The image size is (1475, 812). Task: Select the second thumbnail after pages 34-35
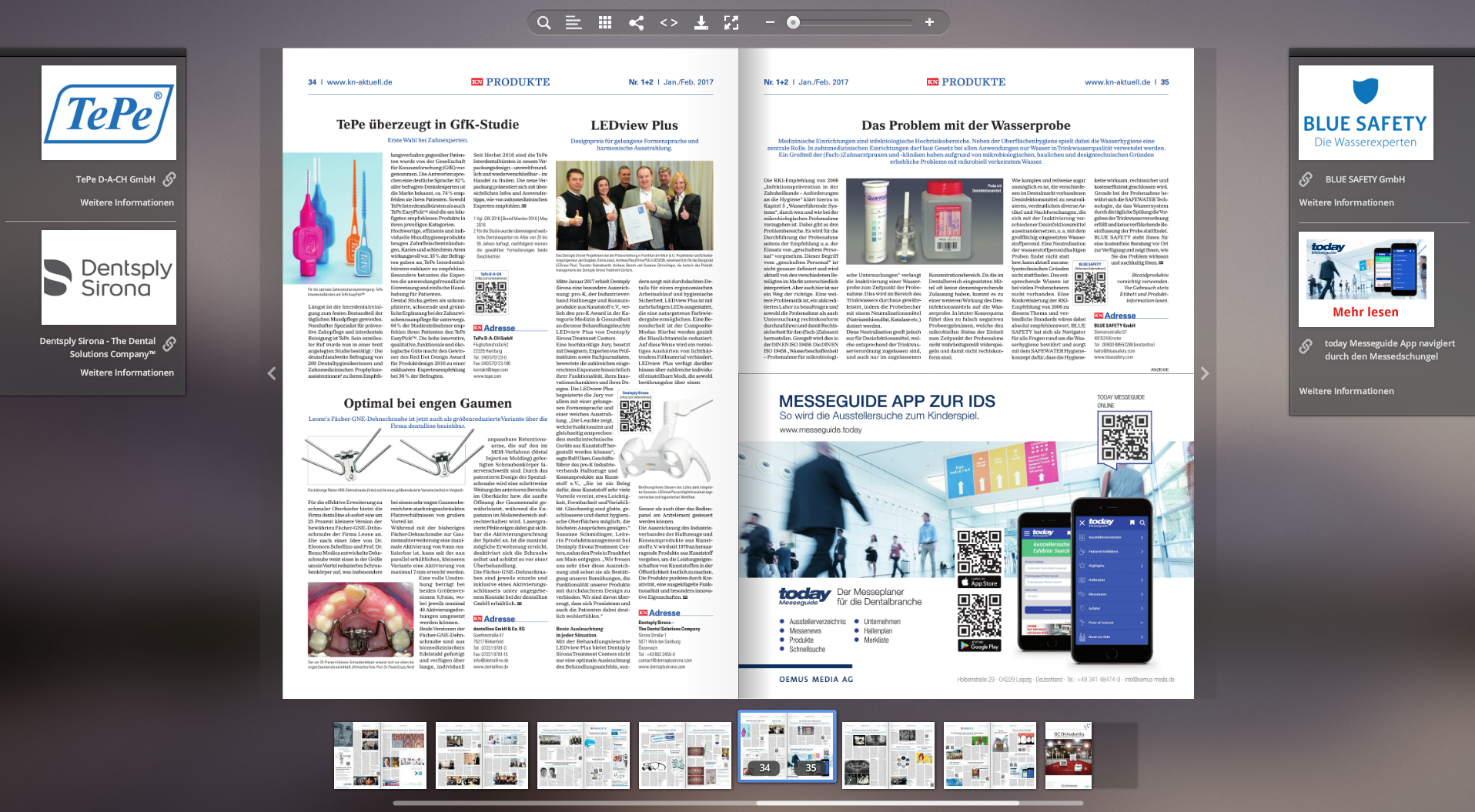pyautogui.click(x=990, y=755)
